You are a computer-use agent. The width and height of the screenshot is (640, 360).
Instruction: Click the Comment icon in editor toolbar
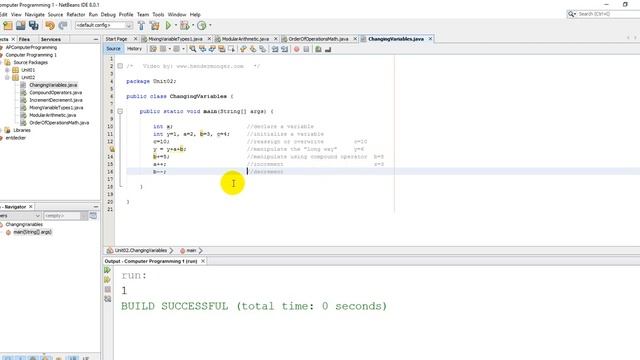318,49
